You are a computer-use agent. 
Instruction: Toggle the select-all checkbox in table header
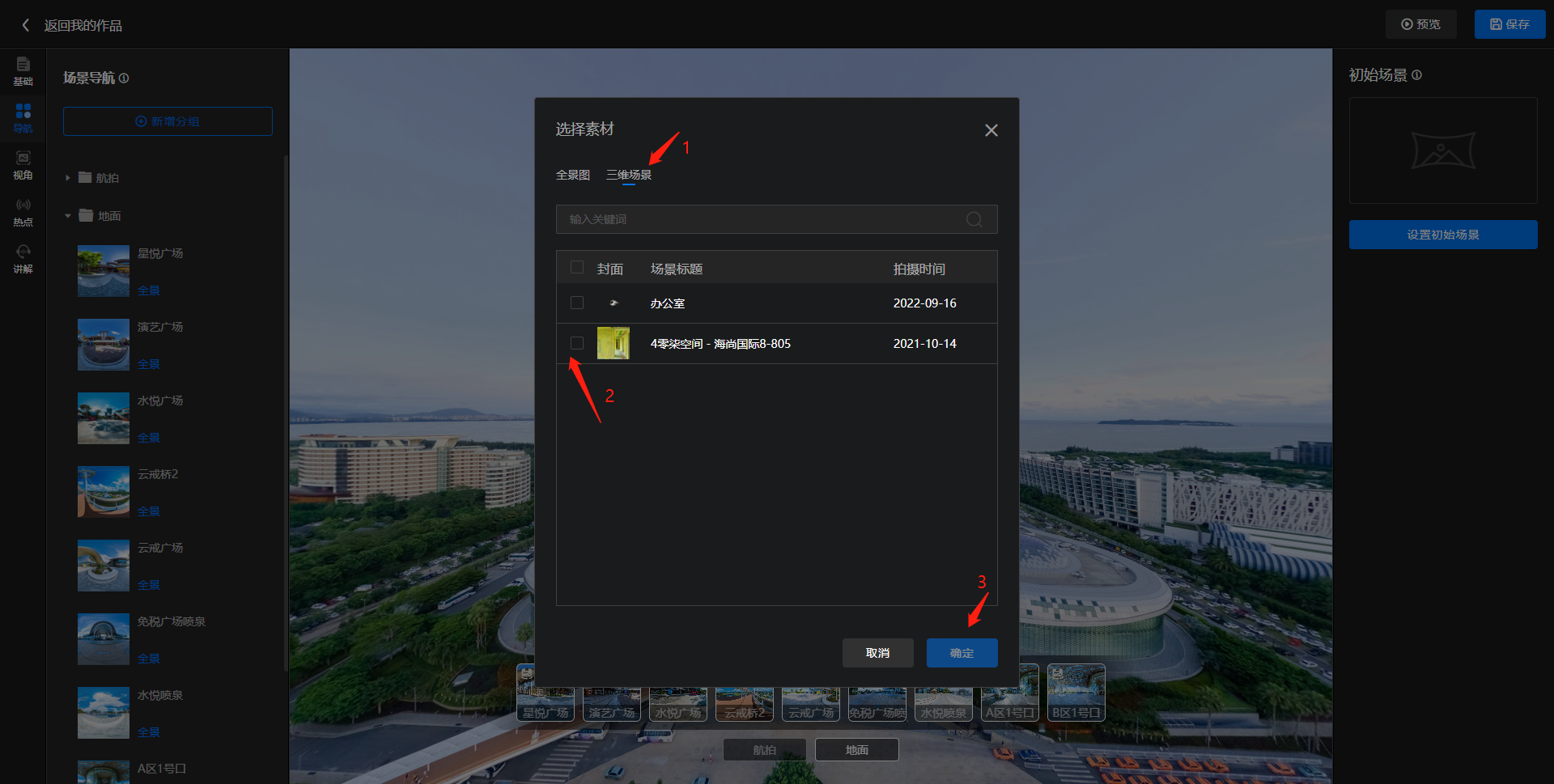(x=577, y=268)
